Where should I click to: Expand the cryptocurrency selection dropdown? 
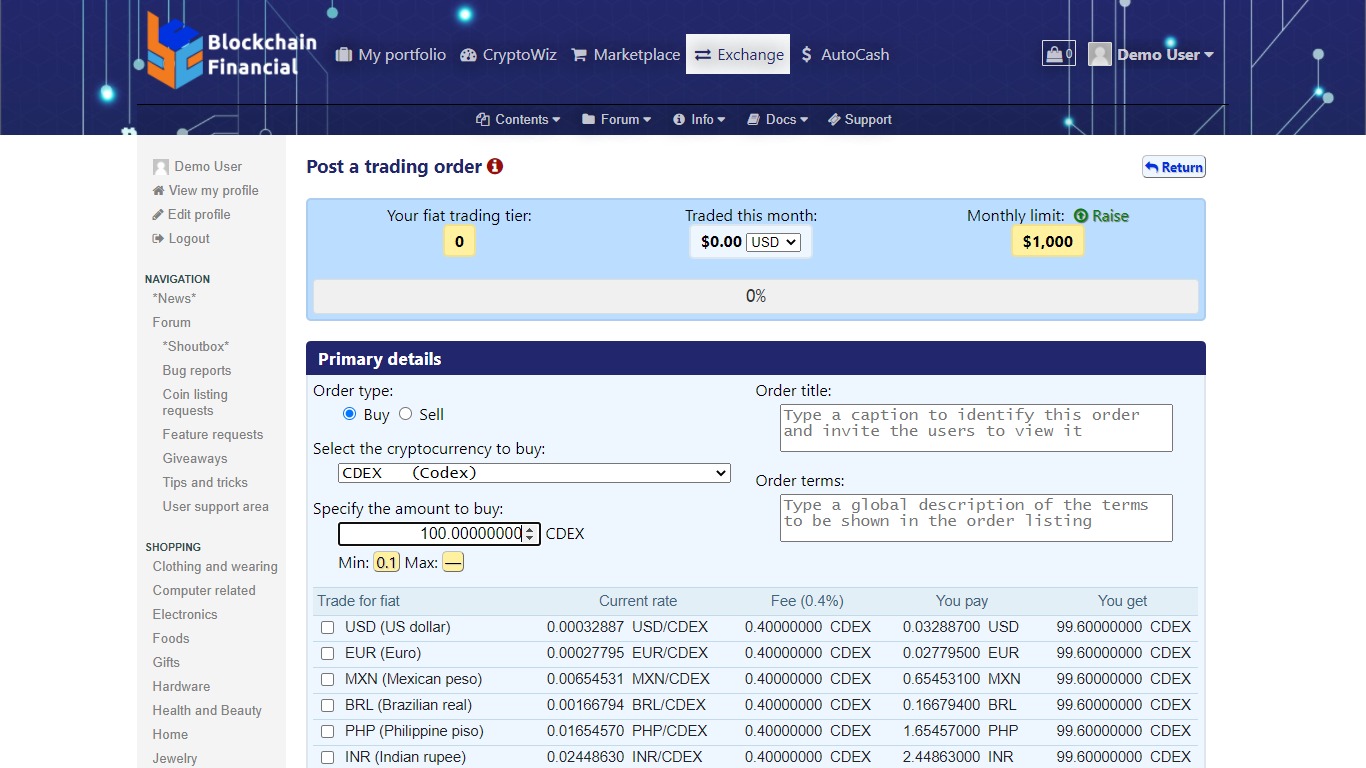pos(534,473)
